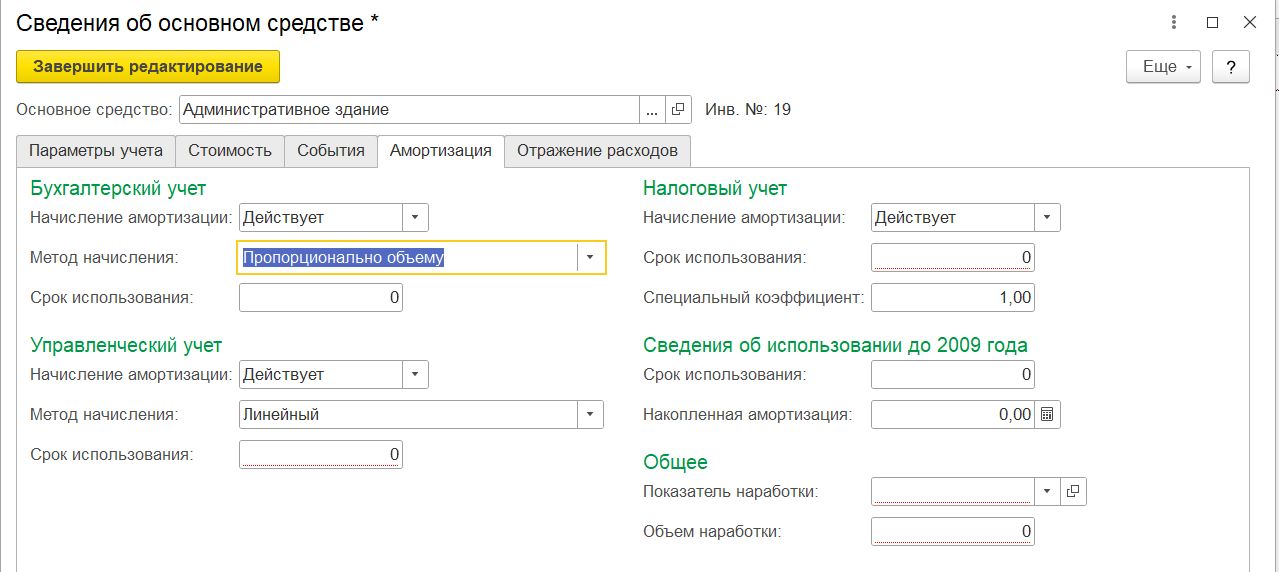Click the ellipsis select button for Основное средство
Screen dimensions: 1279x572
coord(652,110)
